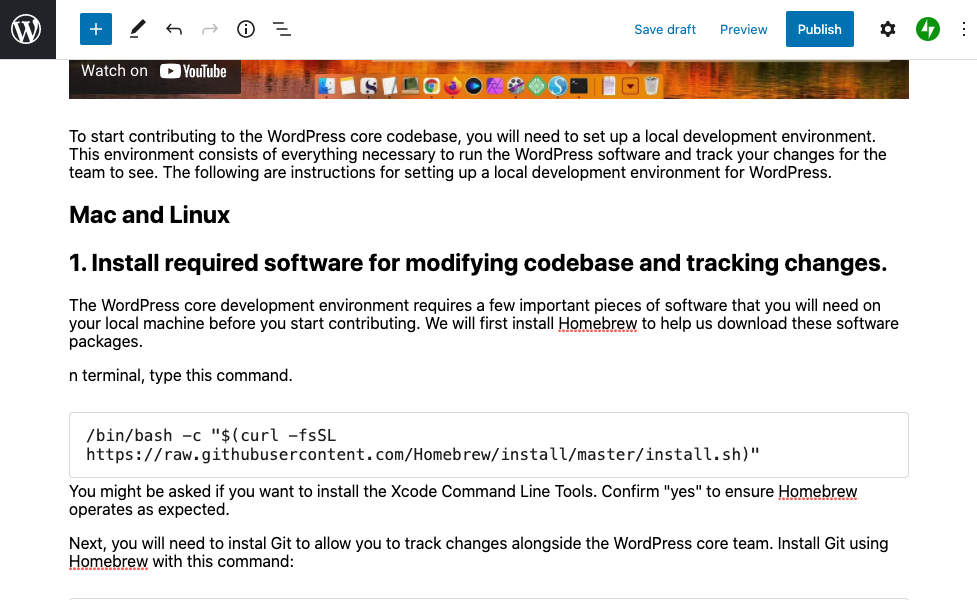Viewport: 977px width, 600px height.
Task: Open the Save draft option
Action: (664, 29)
